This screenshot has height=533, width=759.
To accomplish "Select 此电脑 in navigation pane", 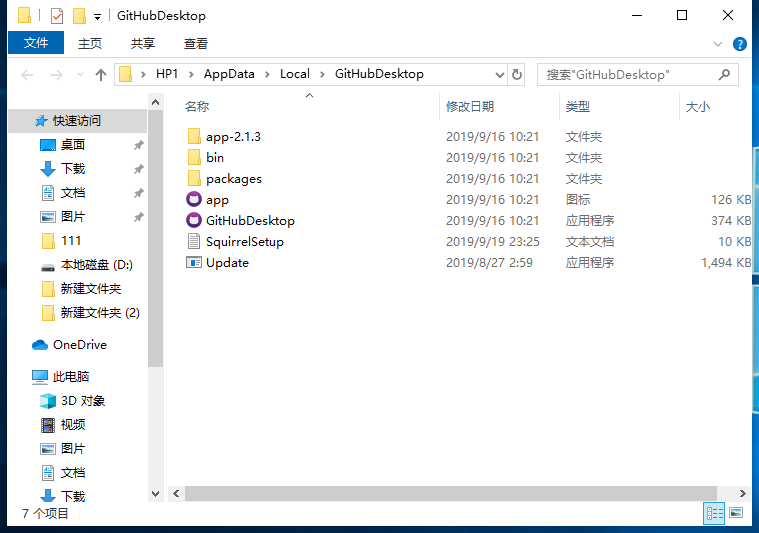I will coord(71,377).
